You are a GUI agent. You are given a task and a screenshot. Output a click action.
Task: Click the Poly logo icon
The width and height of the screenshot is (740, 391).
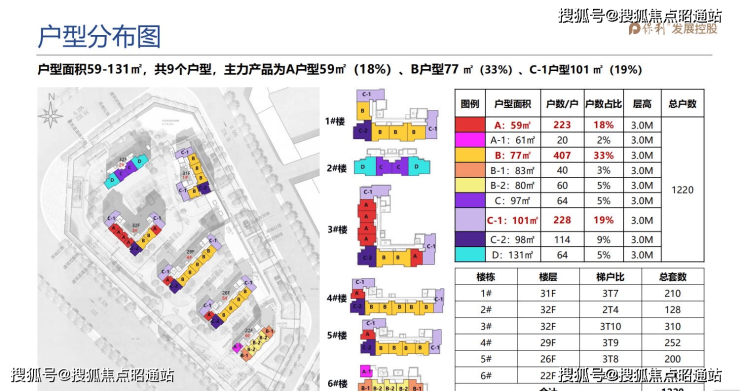[x=634, y=29]
